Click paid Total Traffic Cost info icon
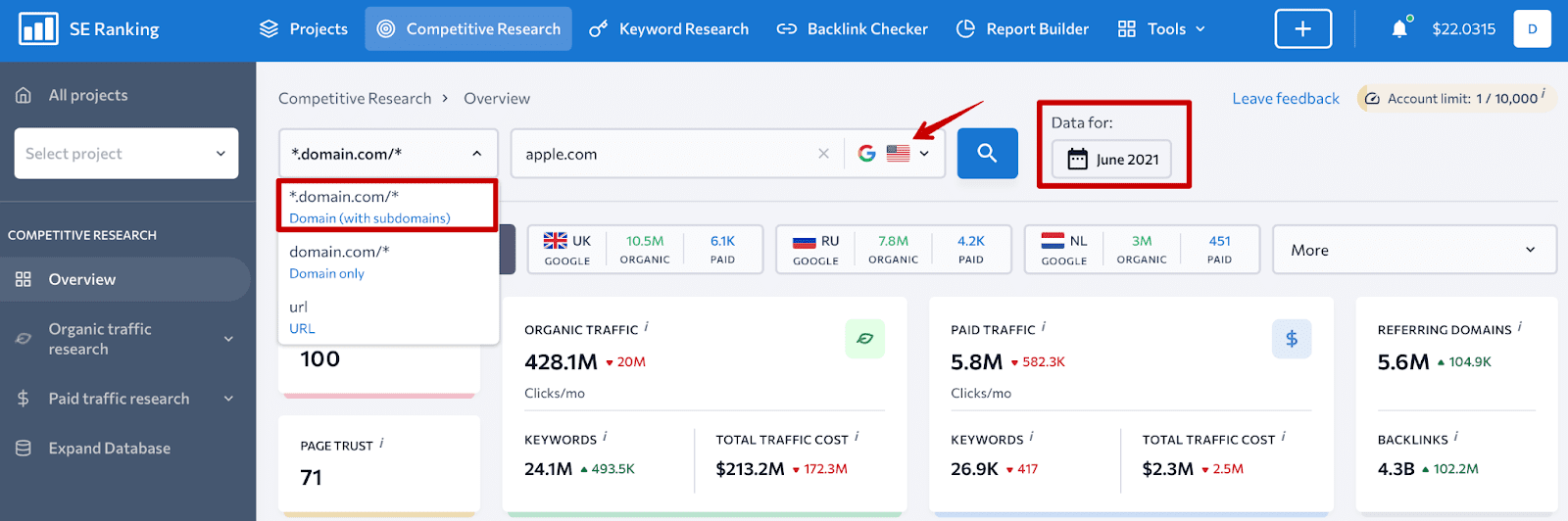The height and width of the screenshot is (521, 1568). pos(1283,437)
